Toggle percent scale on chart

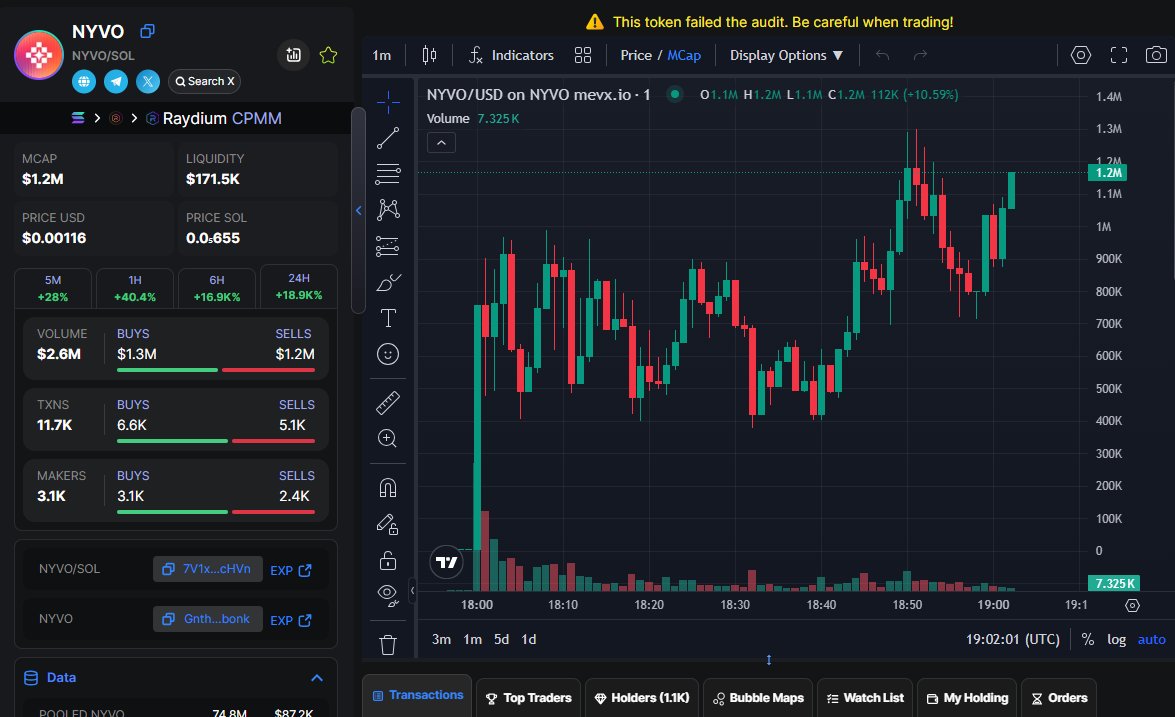point(1088,639)
